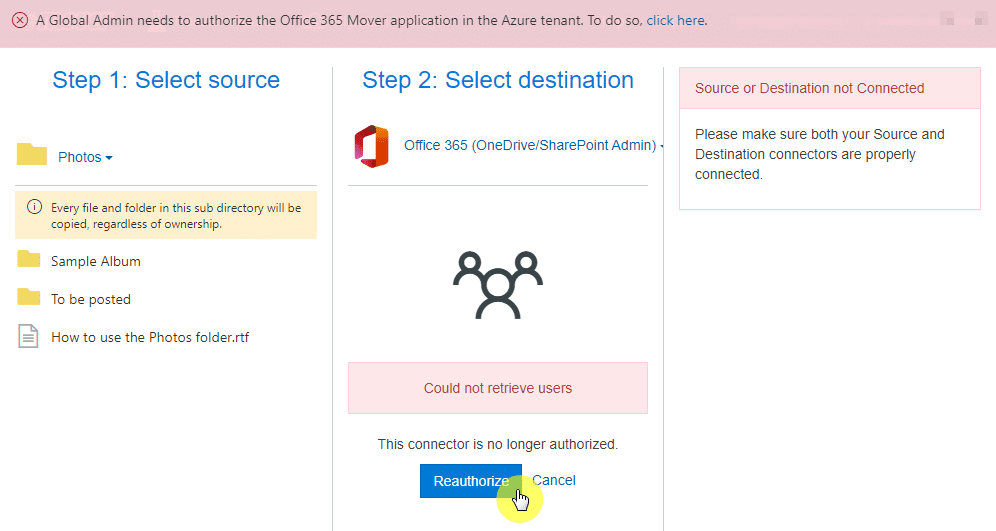The width and height of the screenshot is (996, 531).
Task: Click the Office 365 logo icon
Action: (372, 146)
